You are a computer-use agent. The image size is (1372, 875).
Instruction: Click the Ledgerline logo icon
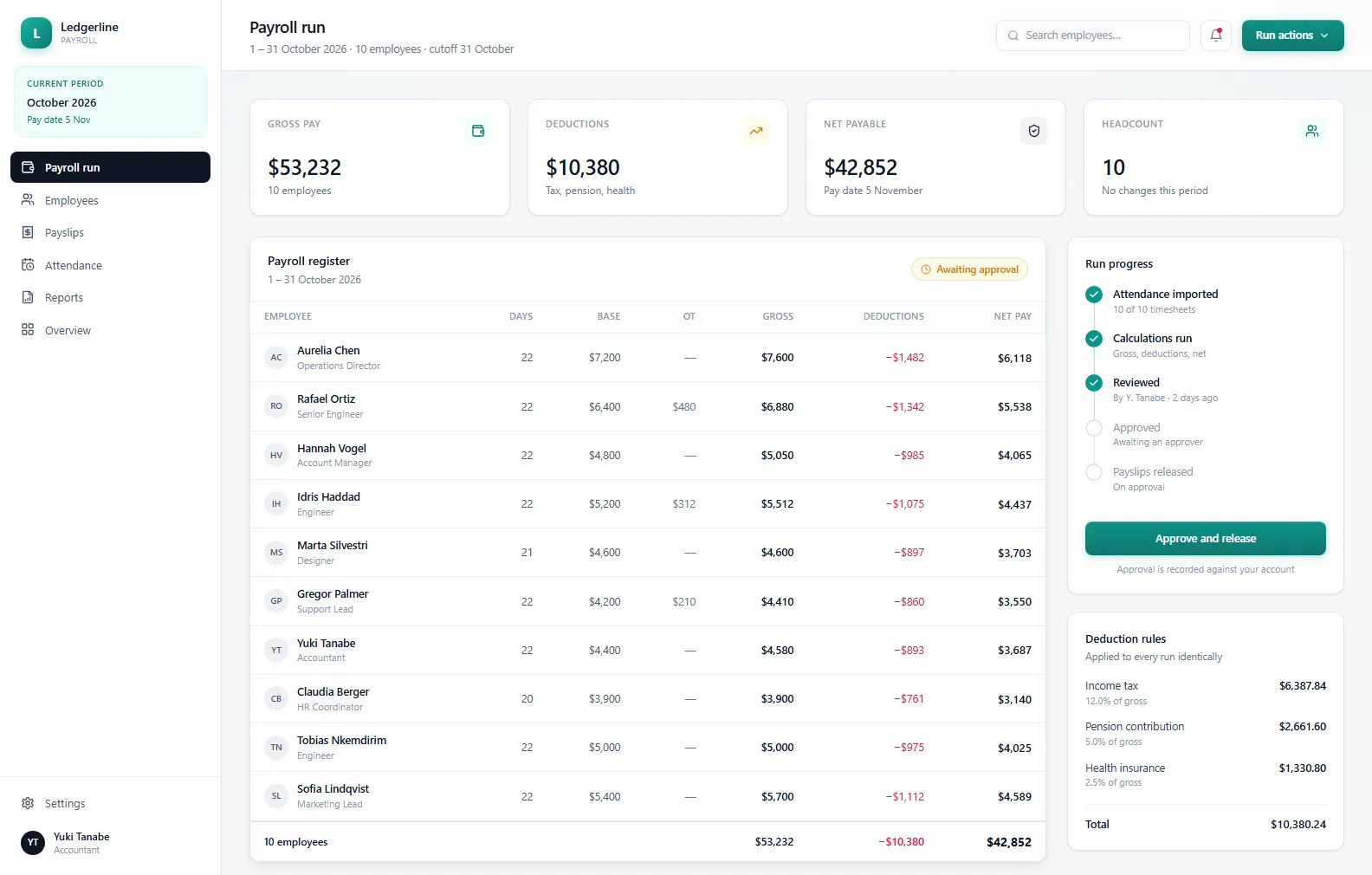[x=36, y=34]
